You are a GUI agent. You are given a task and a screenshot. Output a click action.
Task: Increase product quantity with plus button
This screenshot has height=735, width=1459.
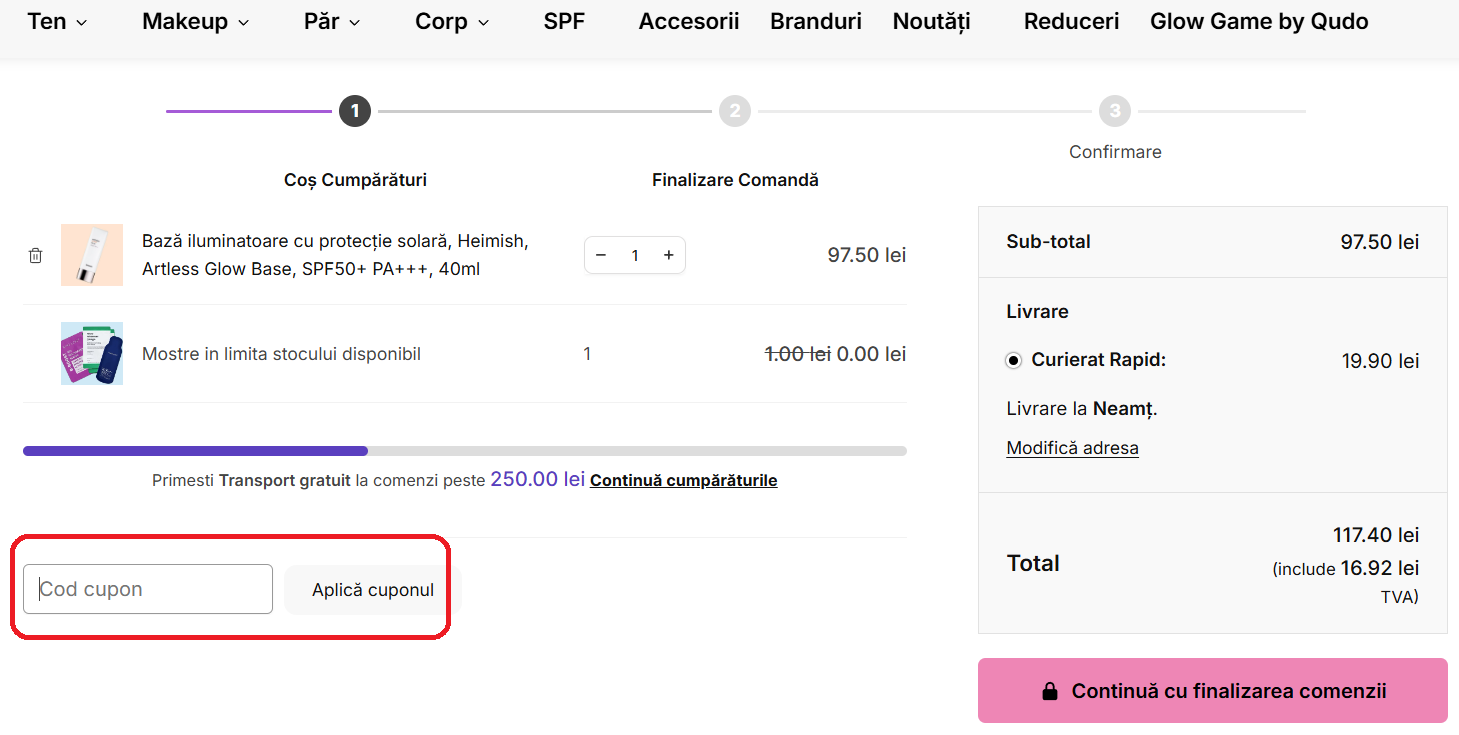tap(669, 256)
